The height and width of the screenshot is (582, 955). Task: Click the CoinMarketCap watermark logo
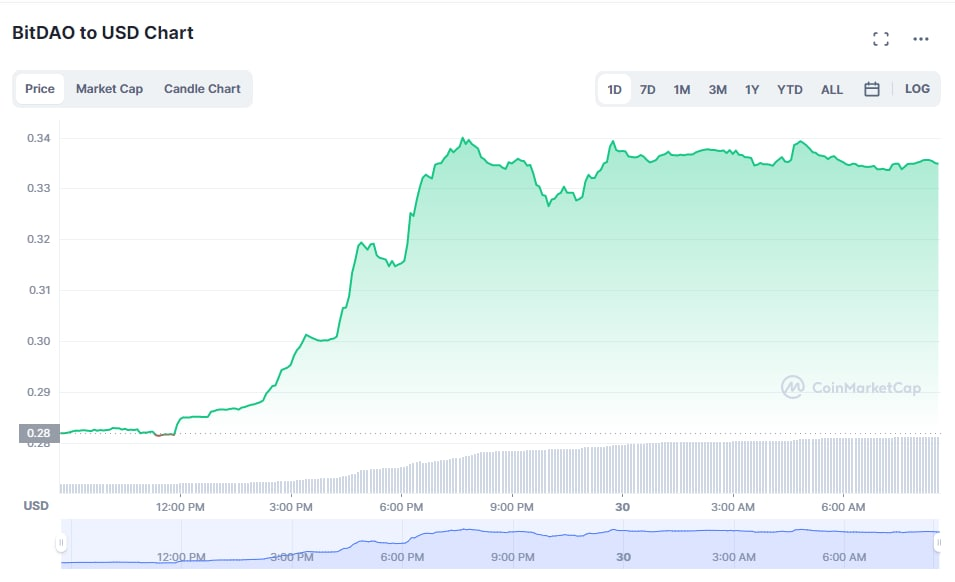click(x=851, y=387)
